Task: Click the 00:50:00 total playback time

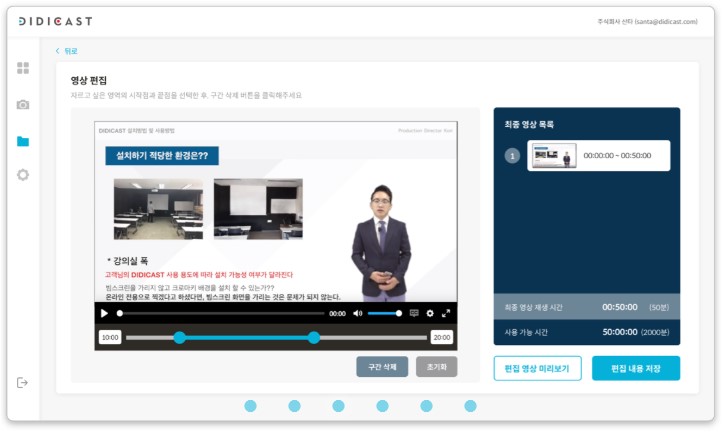Action: (x=620, y=307)
